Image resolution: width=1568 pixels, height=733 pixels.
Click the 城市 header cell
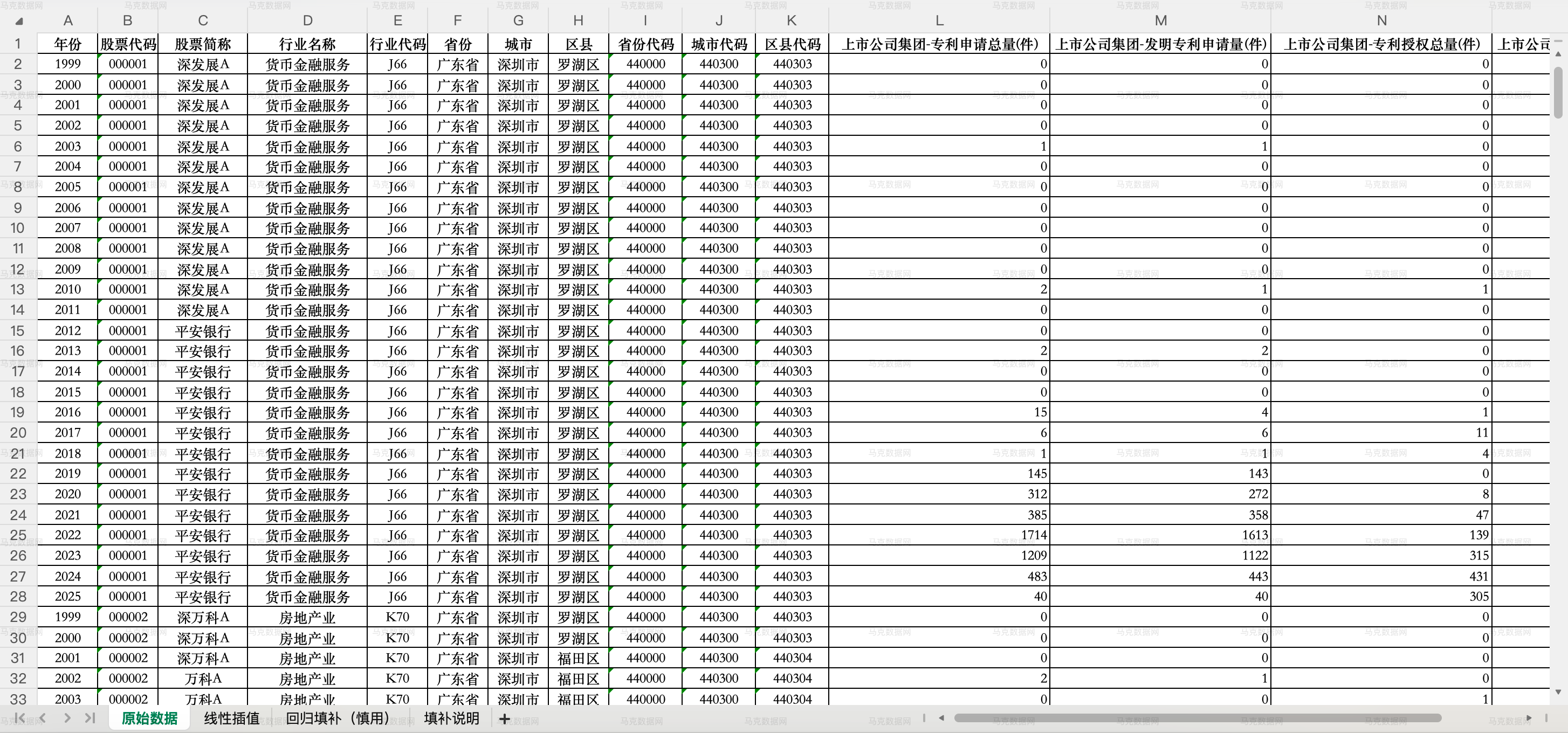(x=518, y=44)
